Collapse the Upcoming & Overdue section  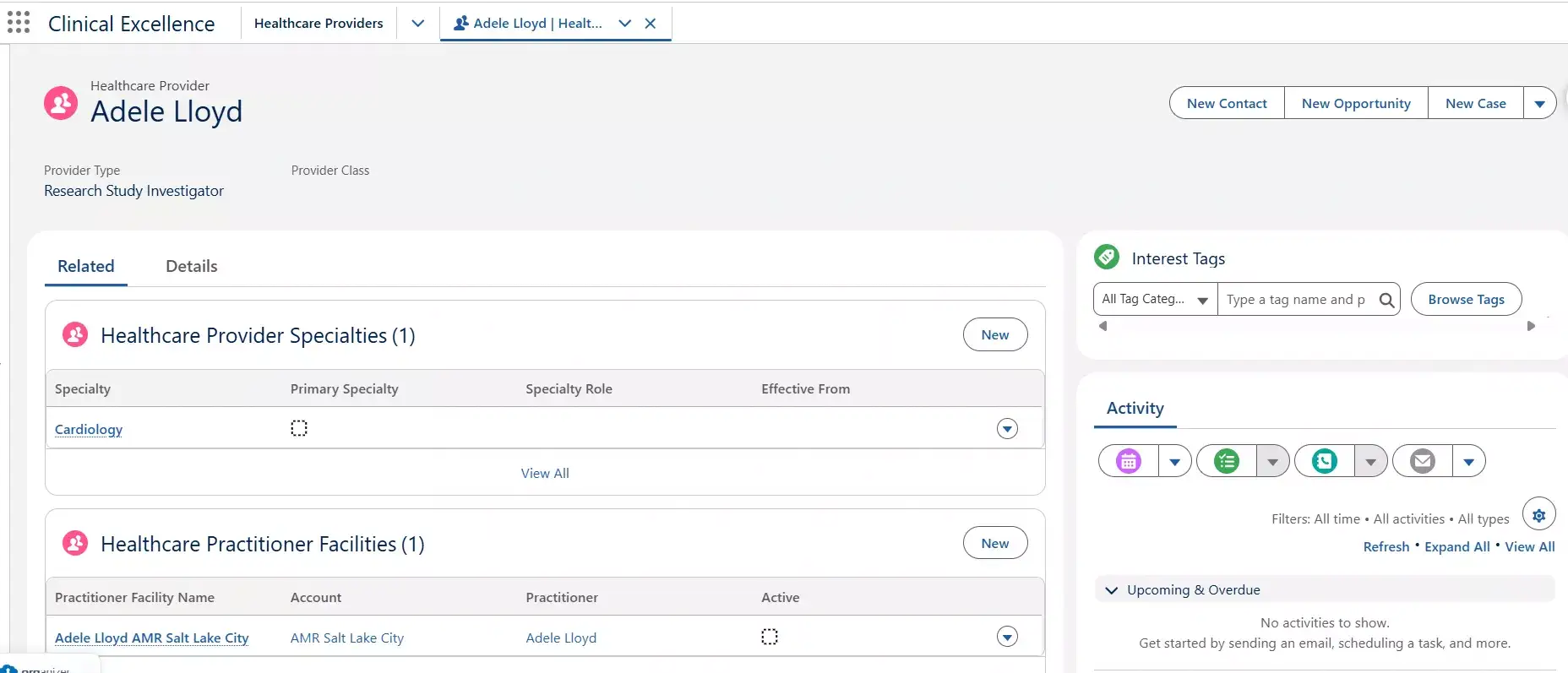[1112, 590]
